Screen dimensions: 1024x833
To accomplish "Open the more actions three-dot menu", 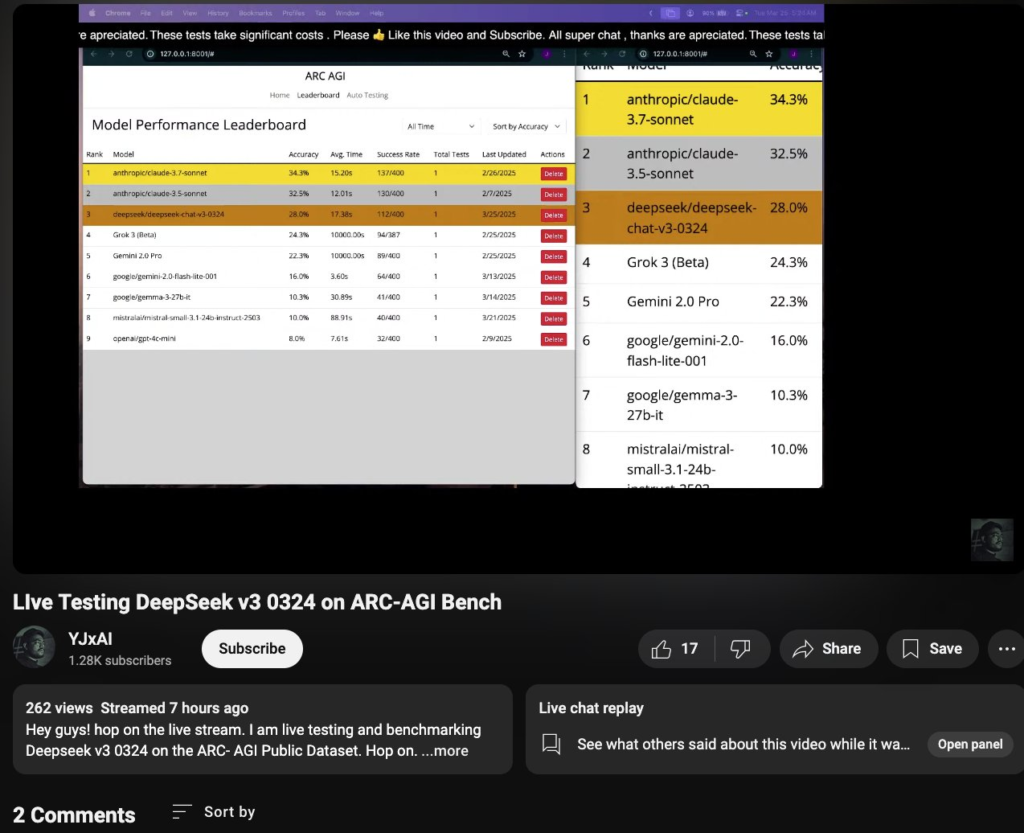I will click(x=1006, y=649).
